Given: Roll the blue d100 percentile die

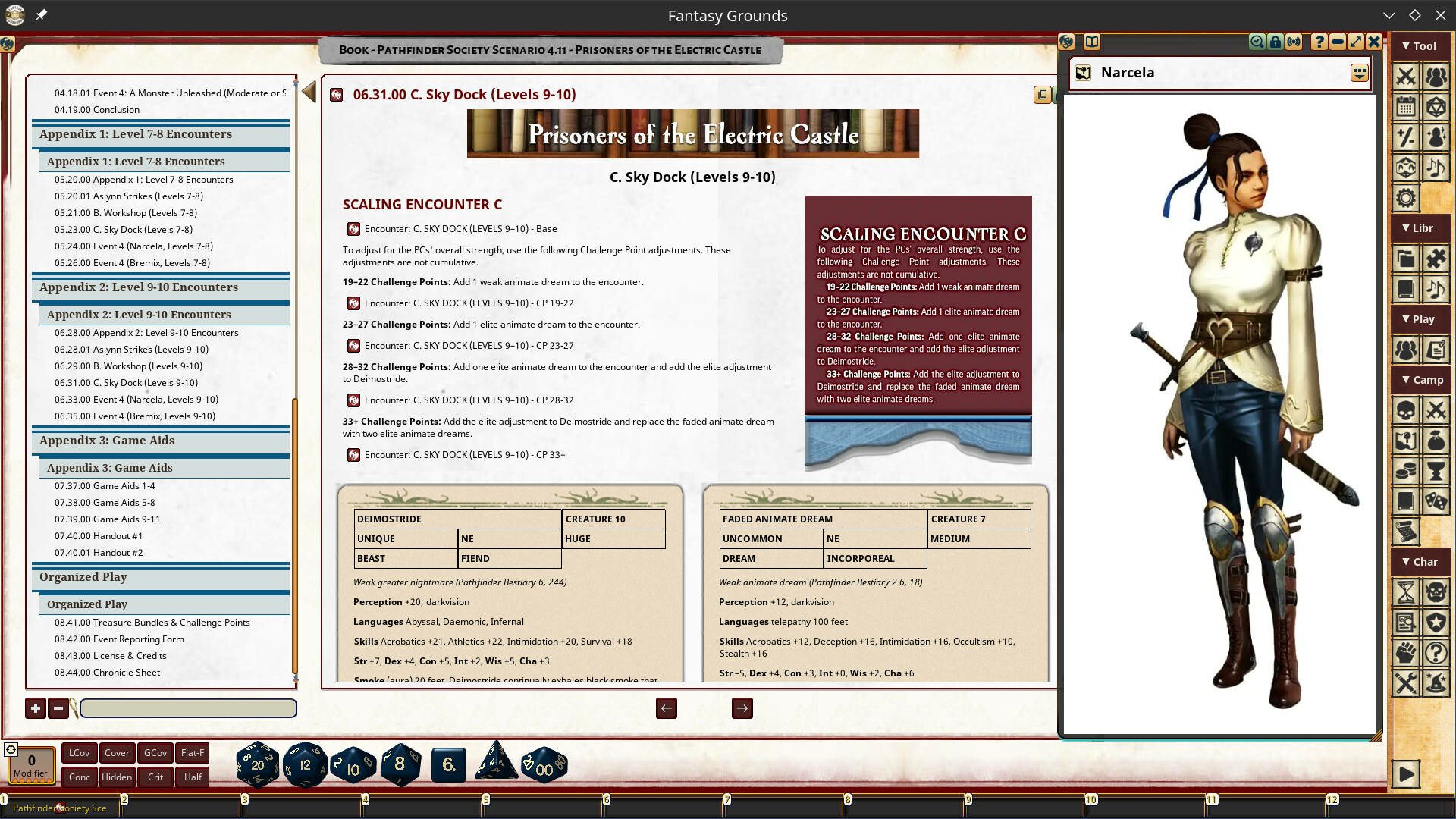Looking at the screenshot, I should [544, 766].
